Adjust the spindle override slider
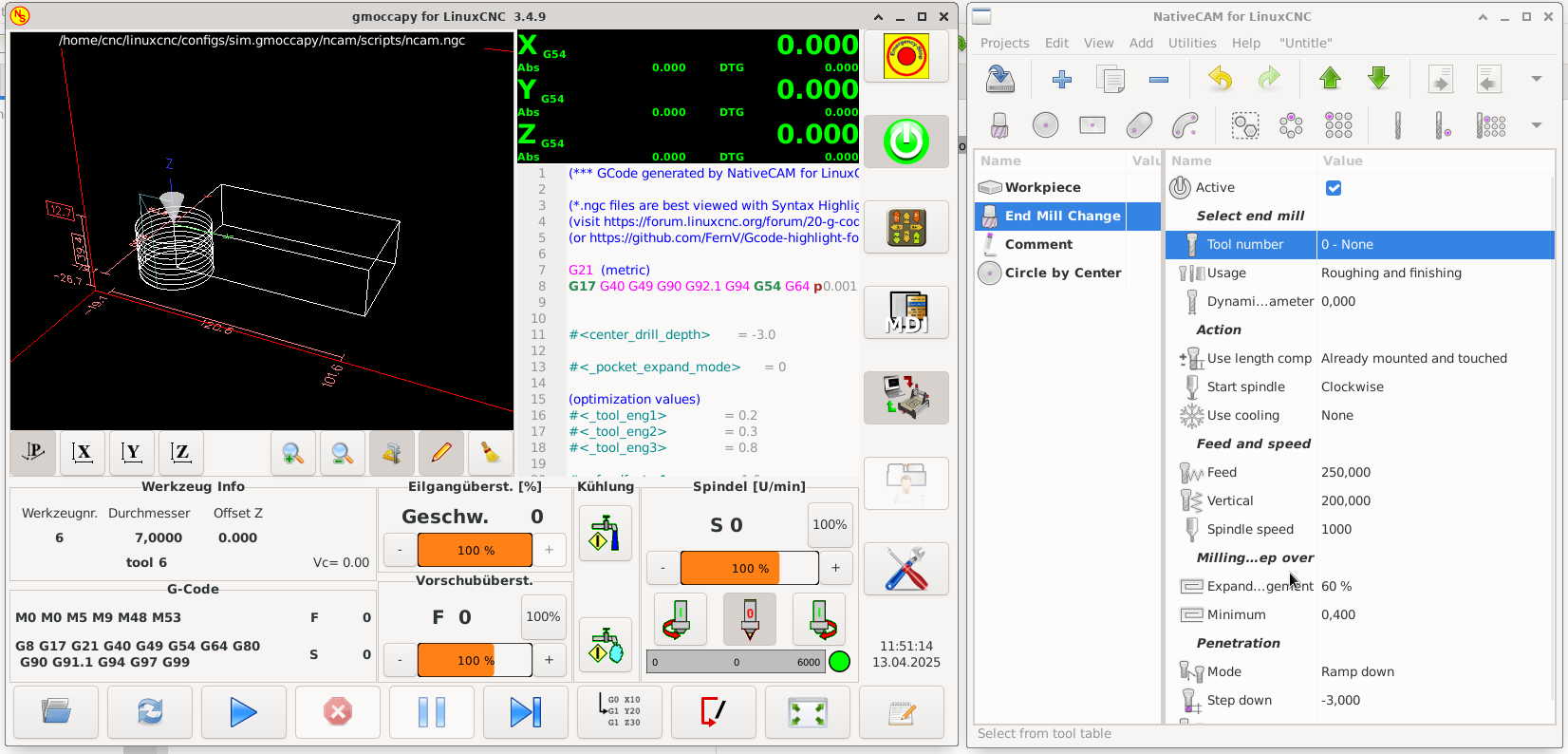The width and height of the screenshot is (1568, 754). click(750, 568)
